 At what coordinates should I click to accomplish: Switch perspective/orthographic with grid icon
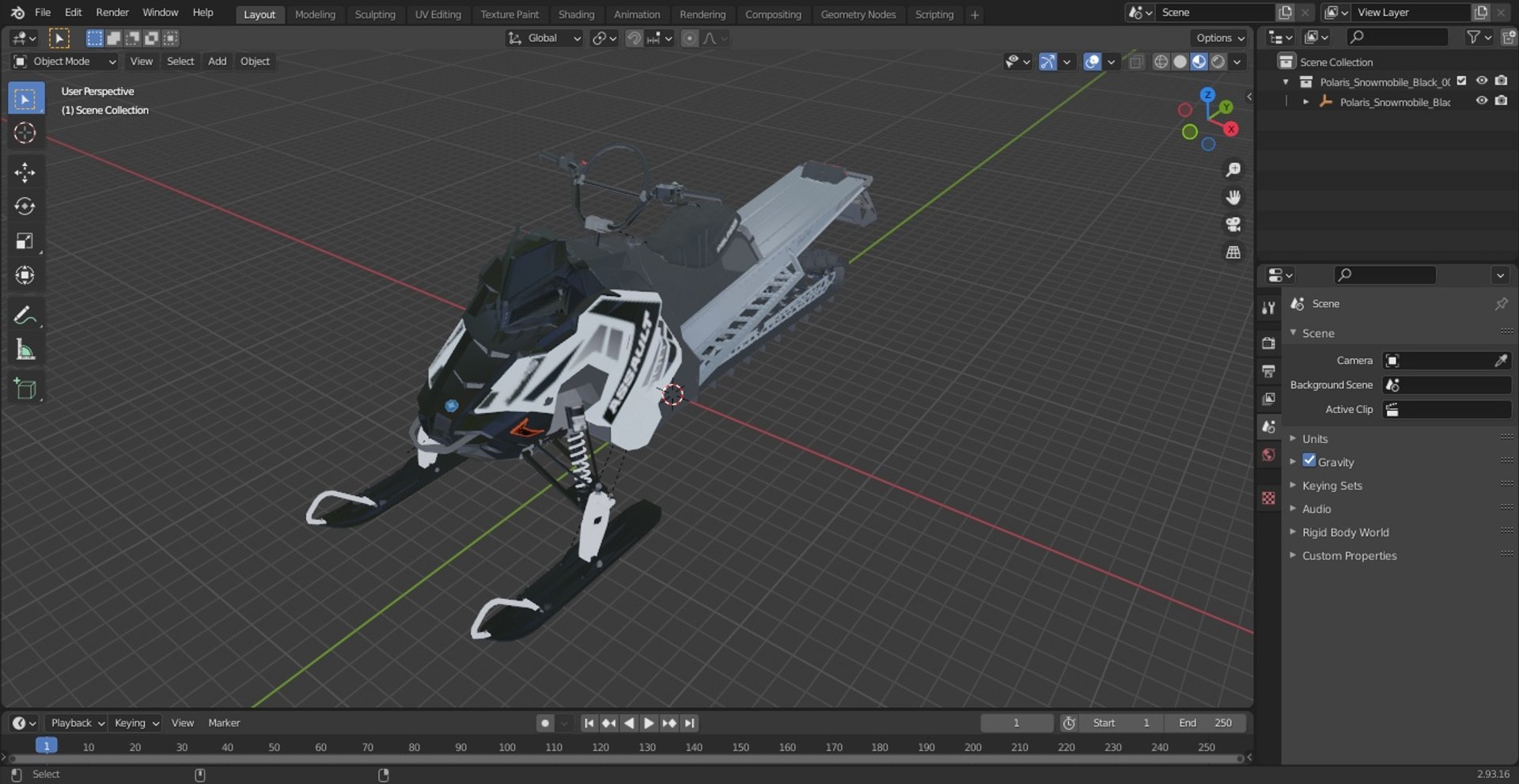click(x=1233, y=252)
